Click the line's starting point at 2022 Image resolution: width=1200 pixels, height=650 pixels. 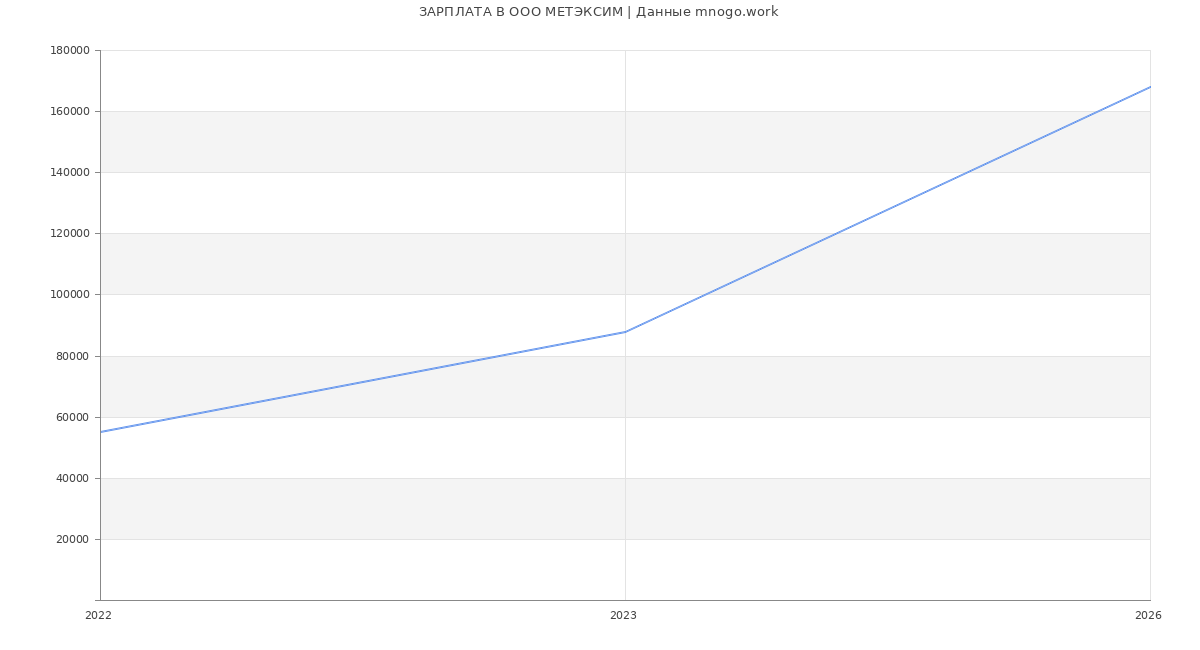pos(101,432)
